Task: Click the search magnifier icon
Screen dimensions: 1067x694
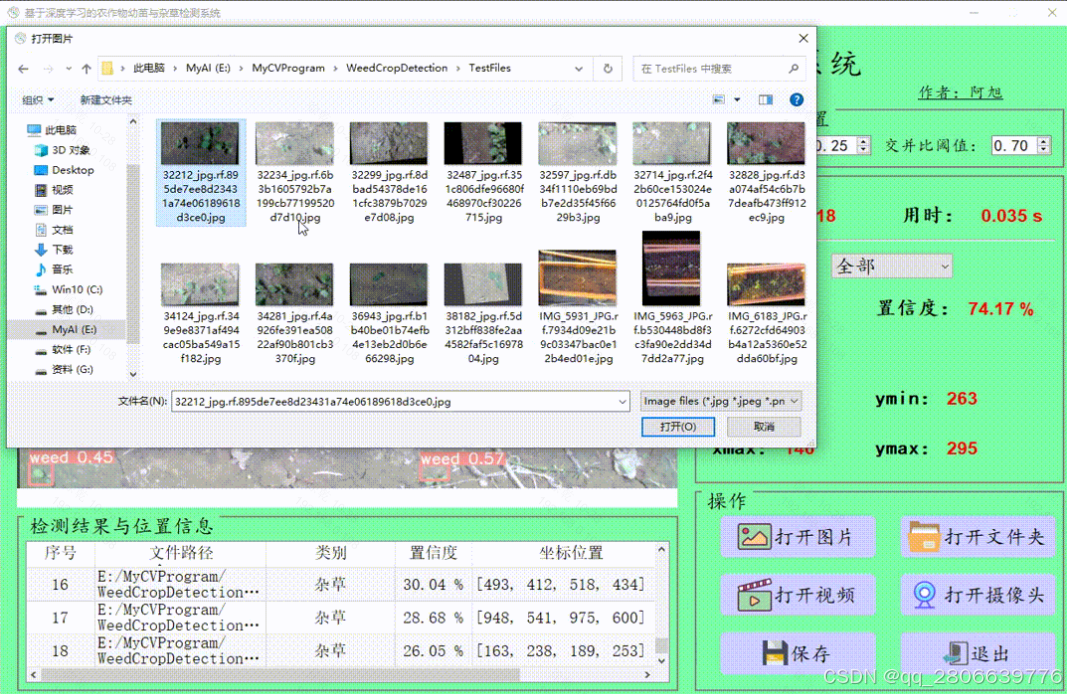Action: click(793, 69)
